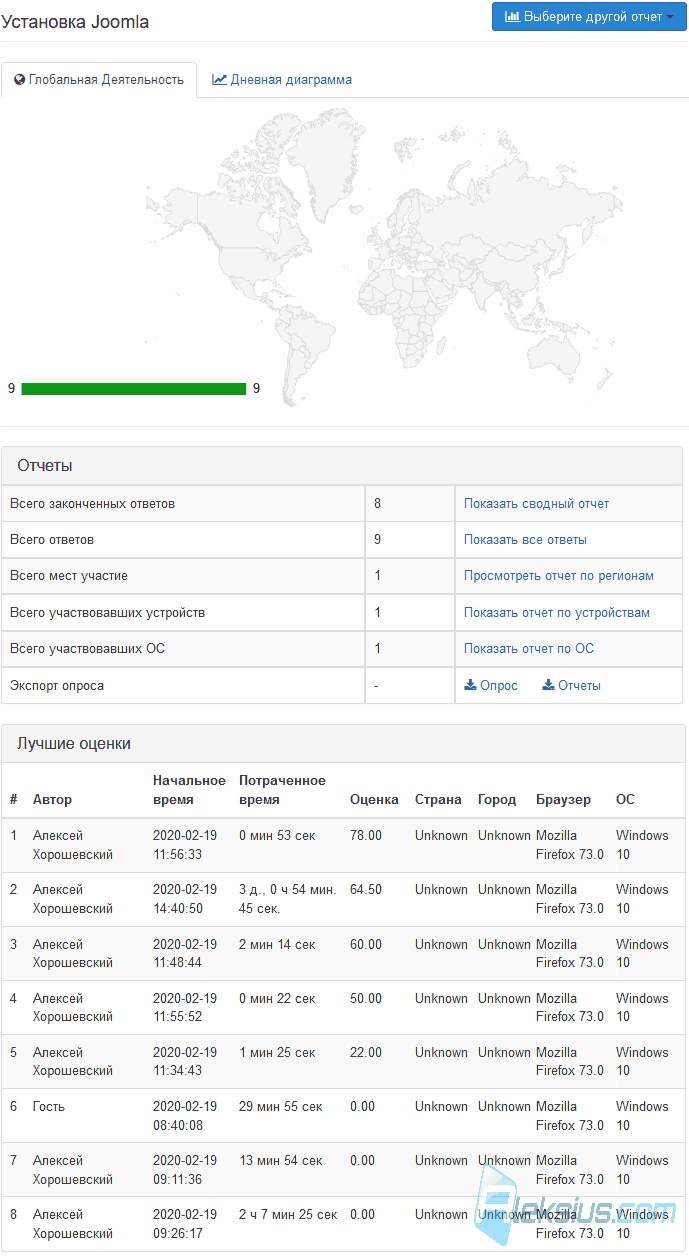Click the total answers count '9' in table
Screen dimensions: 689x1257
point(378,540)
